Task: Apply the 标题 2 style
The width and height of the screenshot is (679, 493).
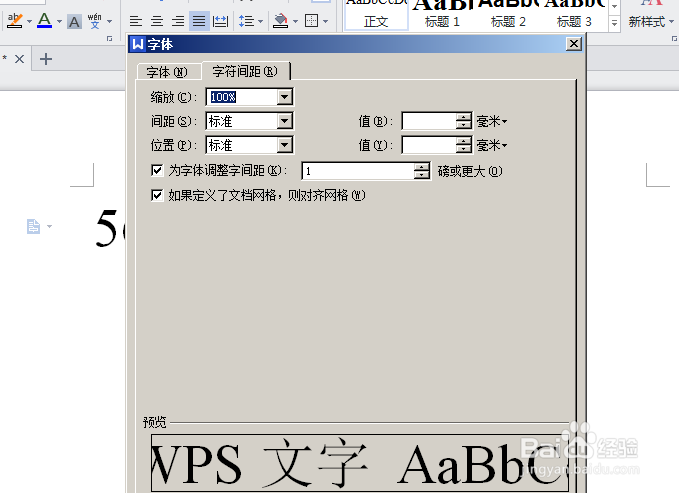Action: (x=508, y=15)
